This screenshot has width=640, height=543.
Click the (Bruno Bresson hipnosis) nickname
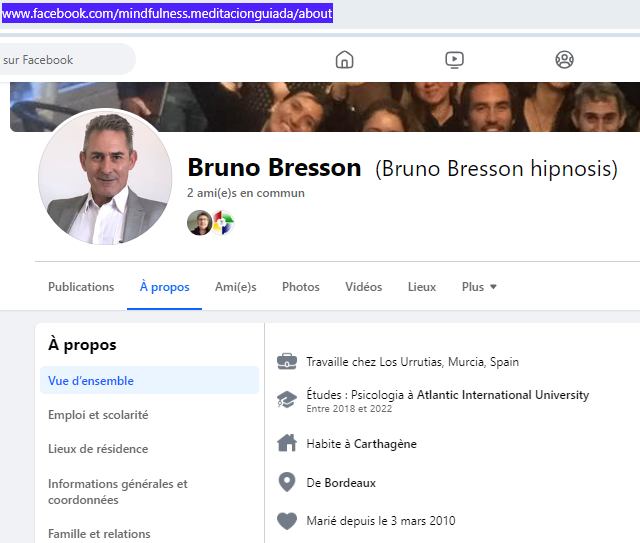coord(496,168)
